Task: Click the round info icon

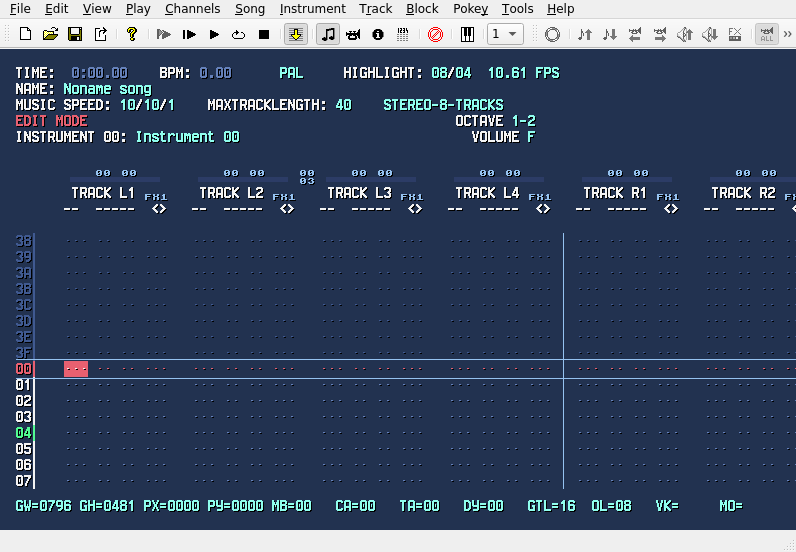Action: [378, 35]
